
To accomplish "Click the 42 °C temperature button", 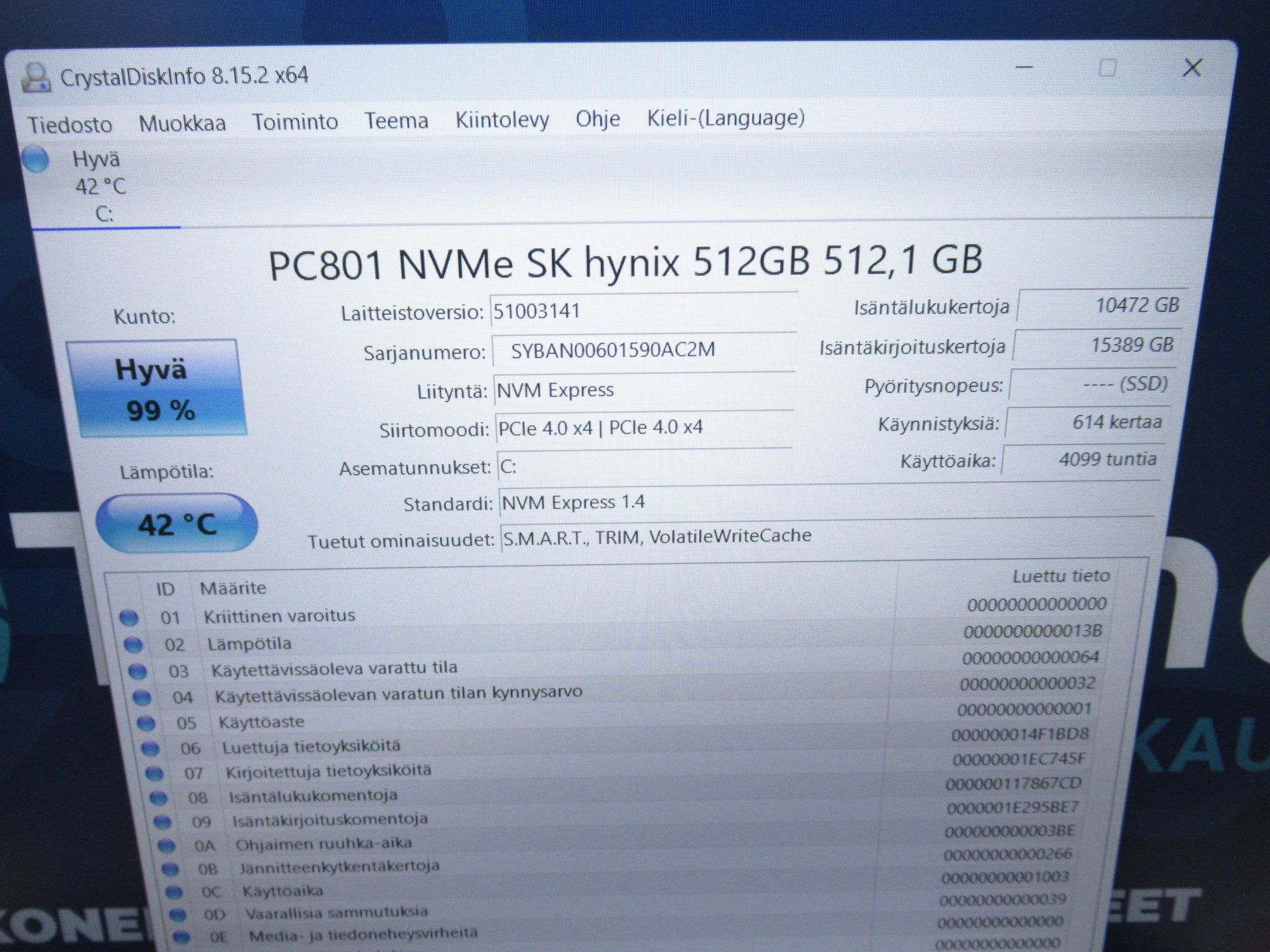I will 177,524.
